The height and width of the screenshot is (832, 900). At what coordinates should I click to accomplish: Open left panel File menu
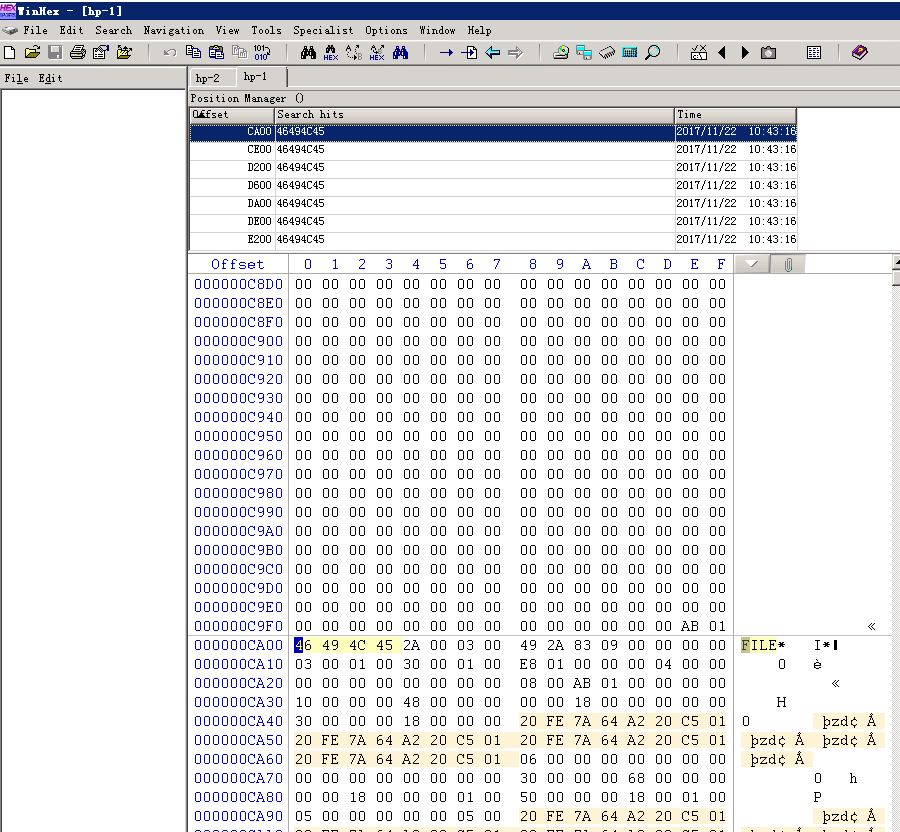pos(17,78)
